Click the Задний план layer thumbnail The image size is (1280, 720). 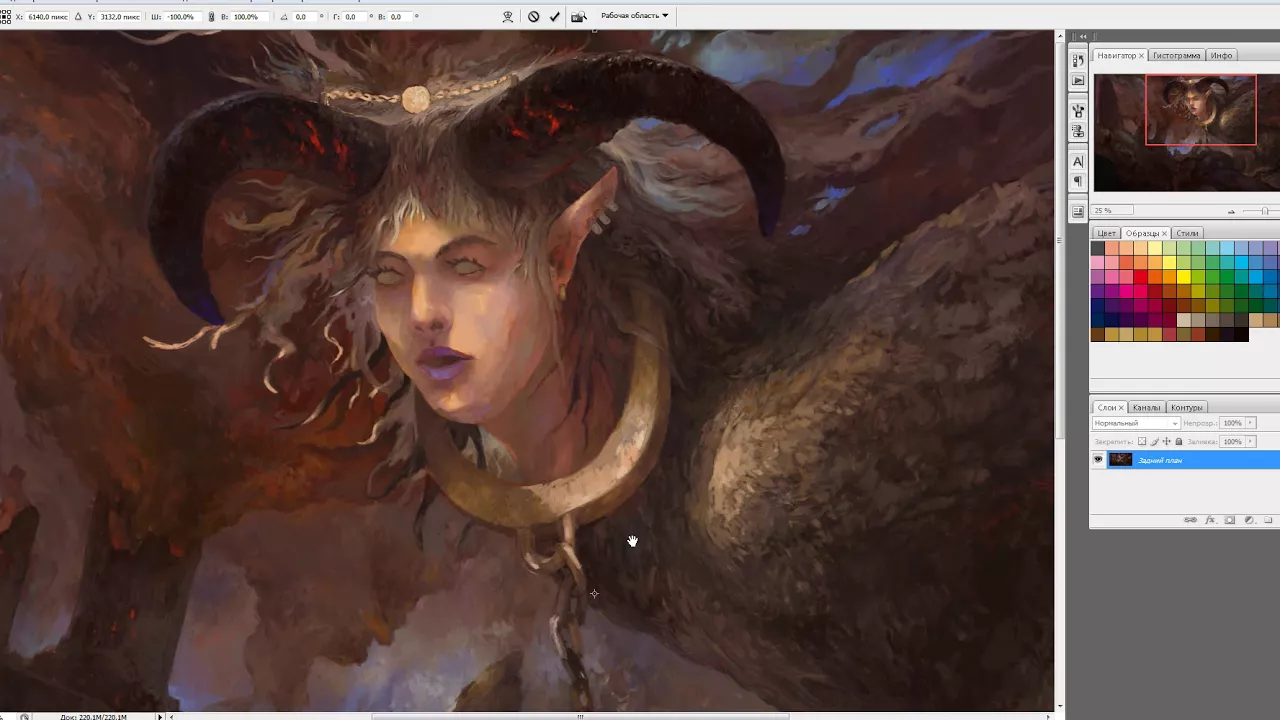pos(1120,459)
